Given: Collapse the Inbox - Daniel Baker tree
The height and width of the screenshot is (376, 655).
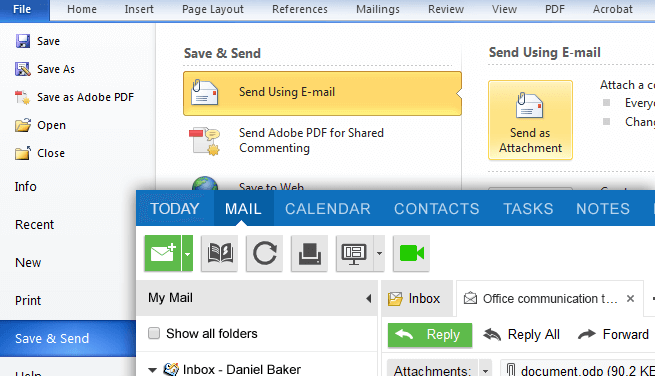Looking at the screenshot, I should tap(152, 370).
